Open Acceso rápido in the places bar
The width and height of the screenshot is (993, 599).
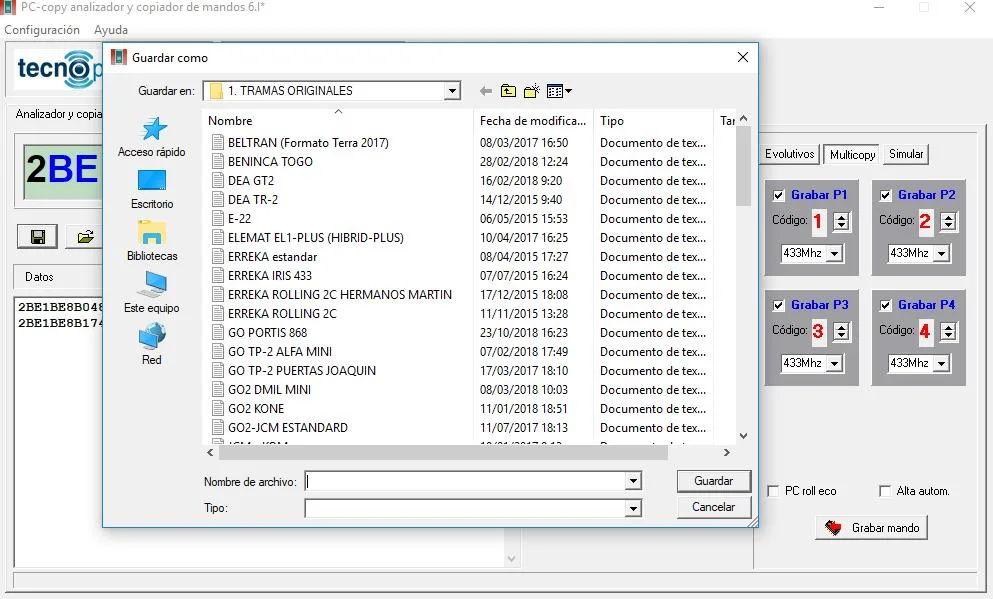tap(152, 137)
